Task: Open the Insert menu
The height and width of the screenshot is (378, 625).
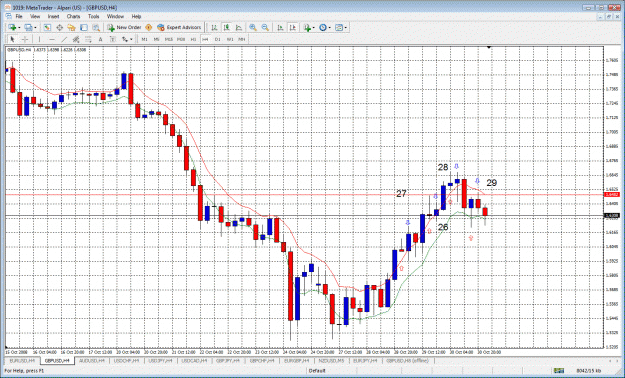Action: click(x=53, y=16)
